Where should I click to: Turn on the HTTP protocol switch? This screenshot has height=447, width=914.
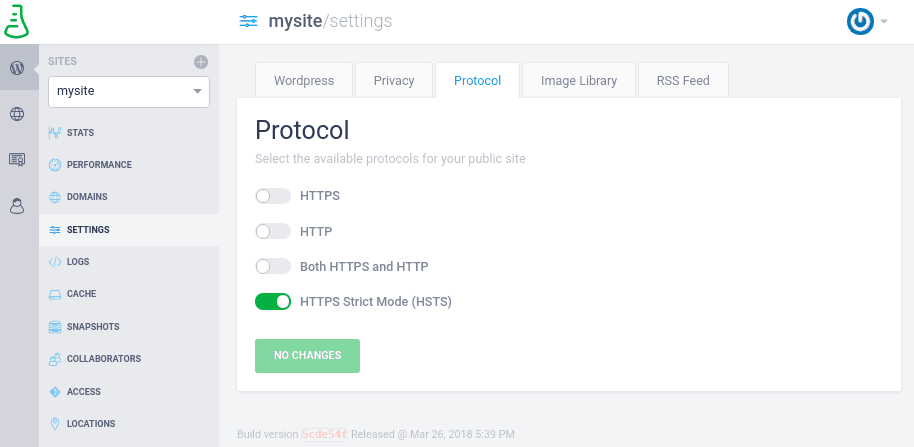point(273,232)
